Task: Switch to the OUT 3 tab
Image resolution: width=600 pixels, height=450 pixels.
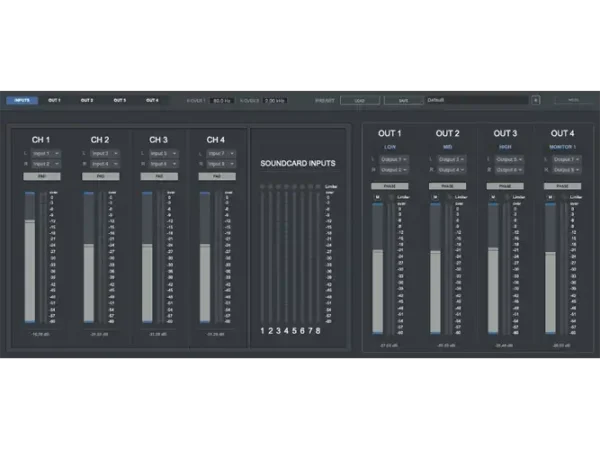Action: (120, 100)
